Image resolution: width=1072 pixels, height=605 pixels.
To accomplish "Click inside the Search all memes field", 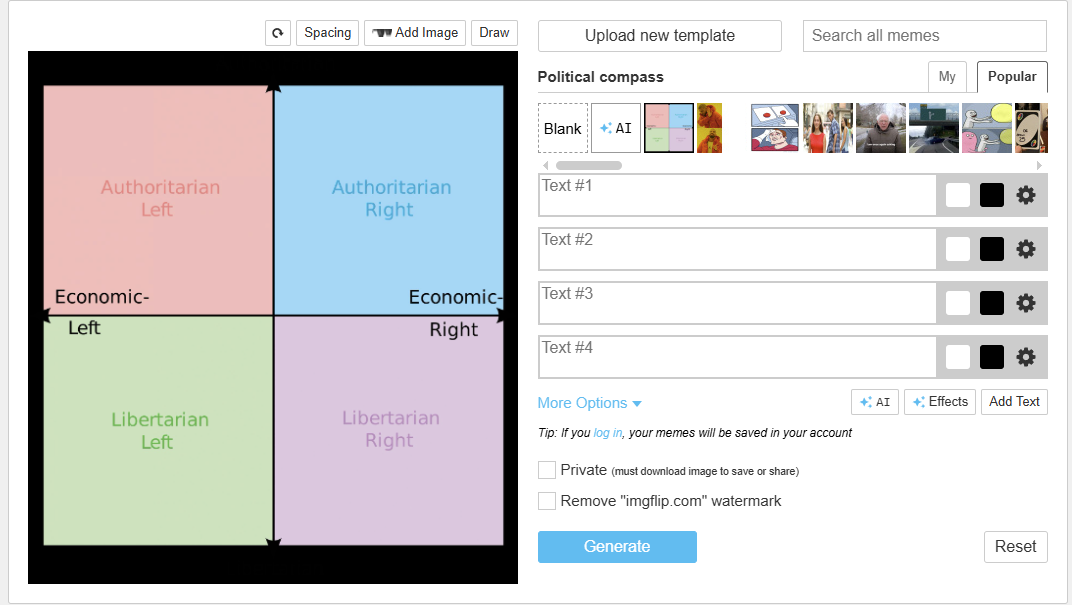I will coord(924,36).
